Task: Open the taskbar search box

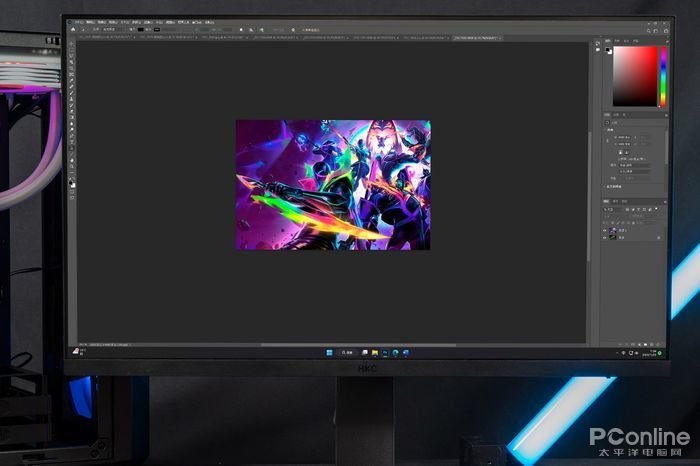Action: pyautogui.click(x=347, y=353)
